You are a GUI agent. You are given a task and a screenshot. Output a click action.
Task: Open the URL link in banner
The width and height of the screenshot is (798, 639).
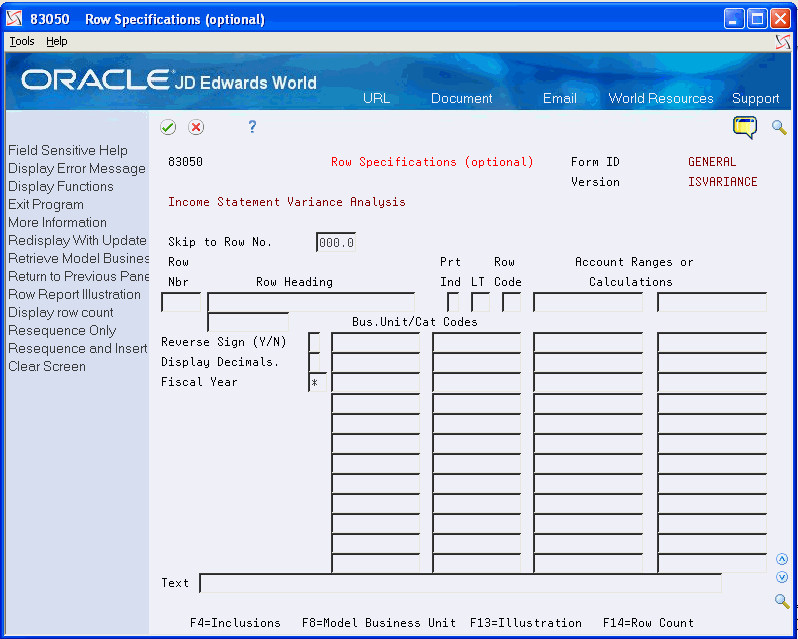(x=377, y=98)
